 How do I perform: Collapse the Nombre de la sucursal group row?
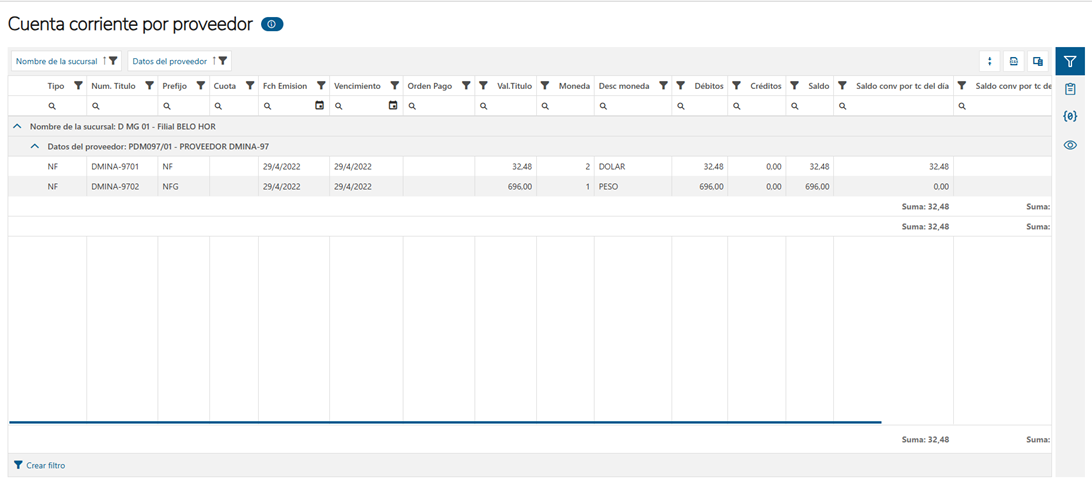[18, 127]
